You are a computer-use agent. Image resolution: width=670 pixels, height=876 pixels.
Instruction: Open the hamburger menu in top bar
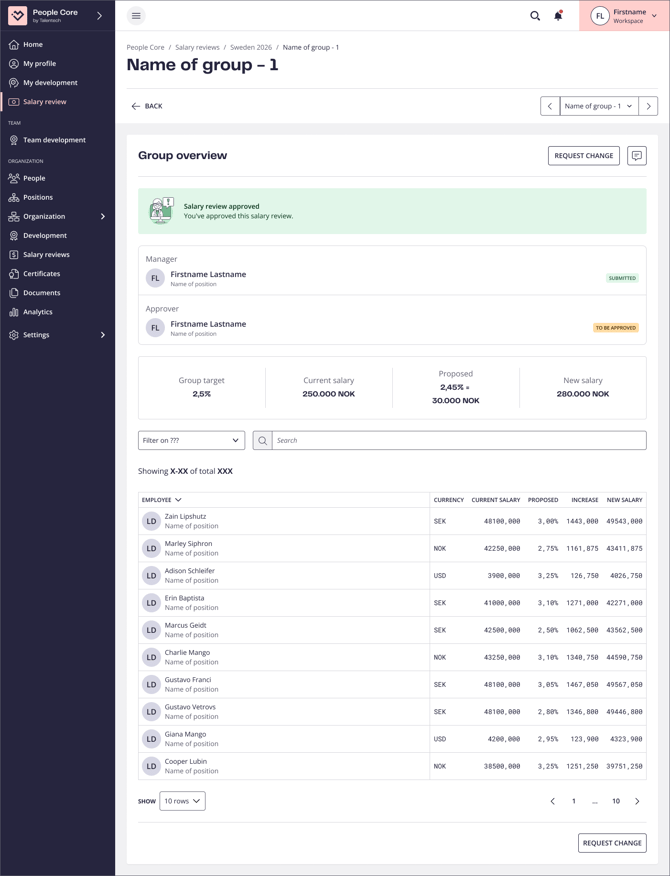coord(136,16)
